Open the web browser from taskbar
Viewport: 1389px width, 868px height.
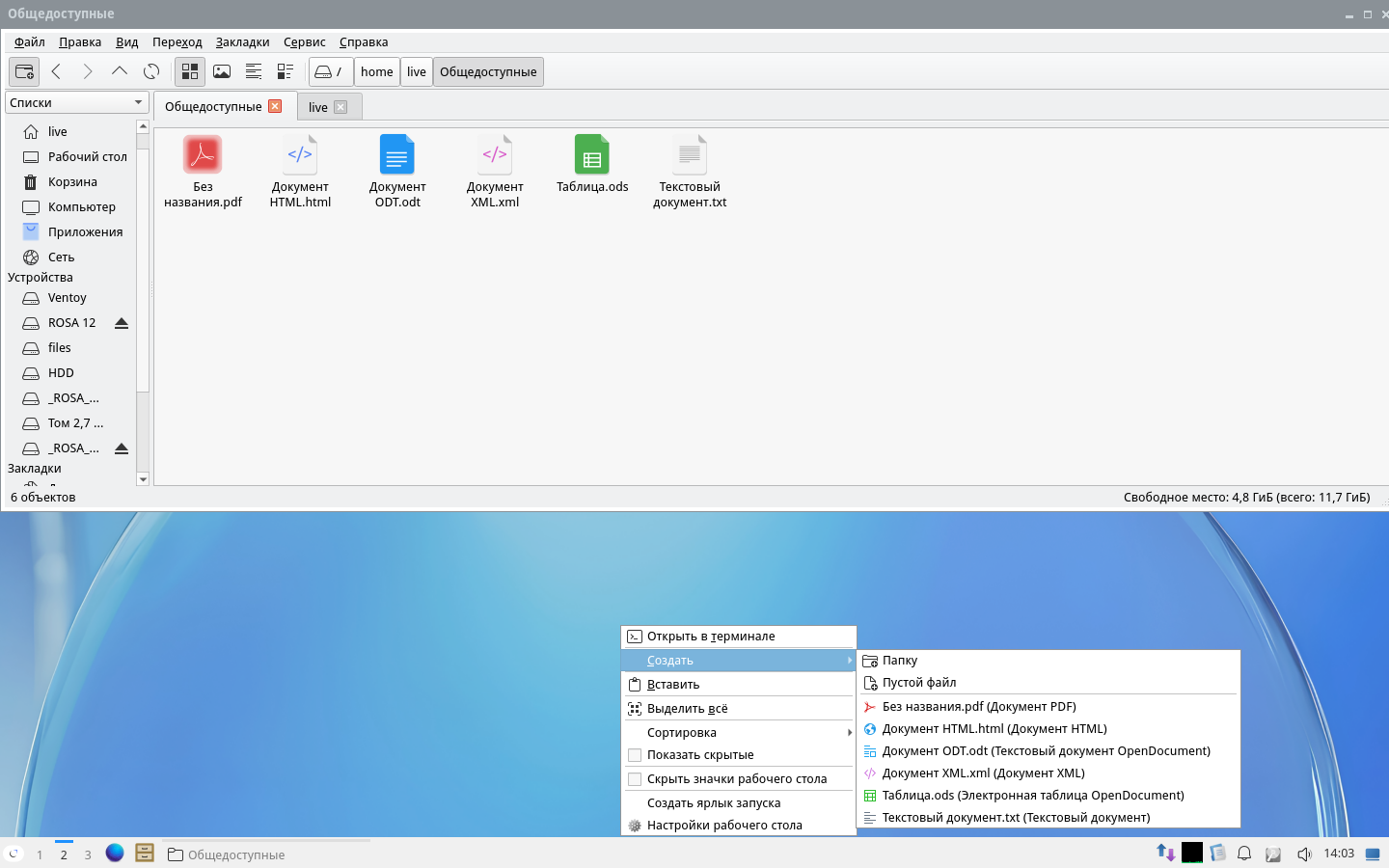pyautogui.click(x=115, y=854)
